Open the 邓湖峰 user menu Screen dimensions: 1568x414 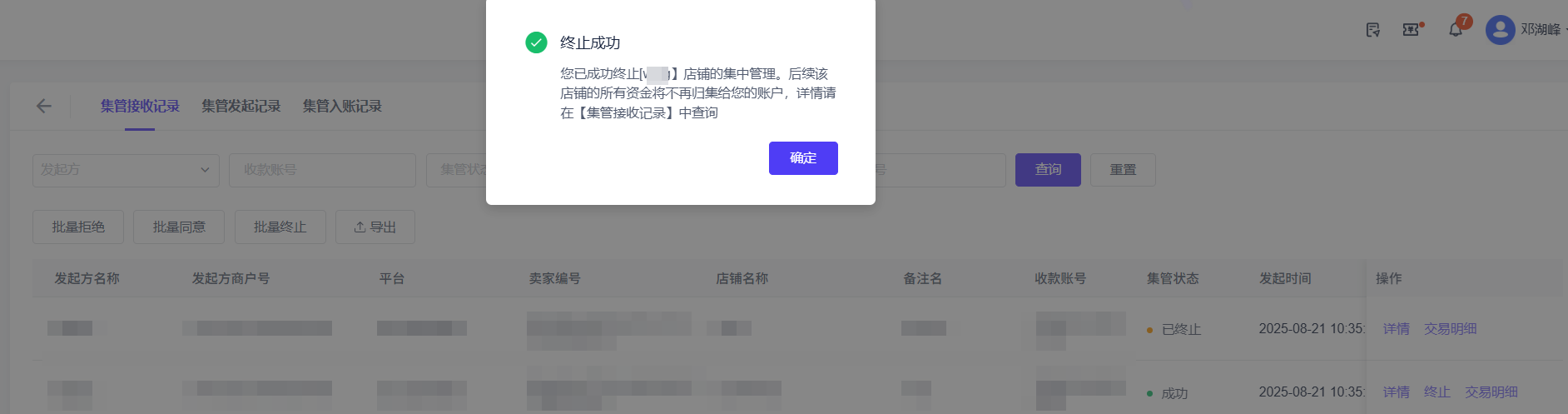[x=1541, y=29]
